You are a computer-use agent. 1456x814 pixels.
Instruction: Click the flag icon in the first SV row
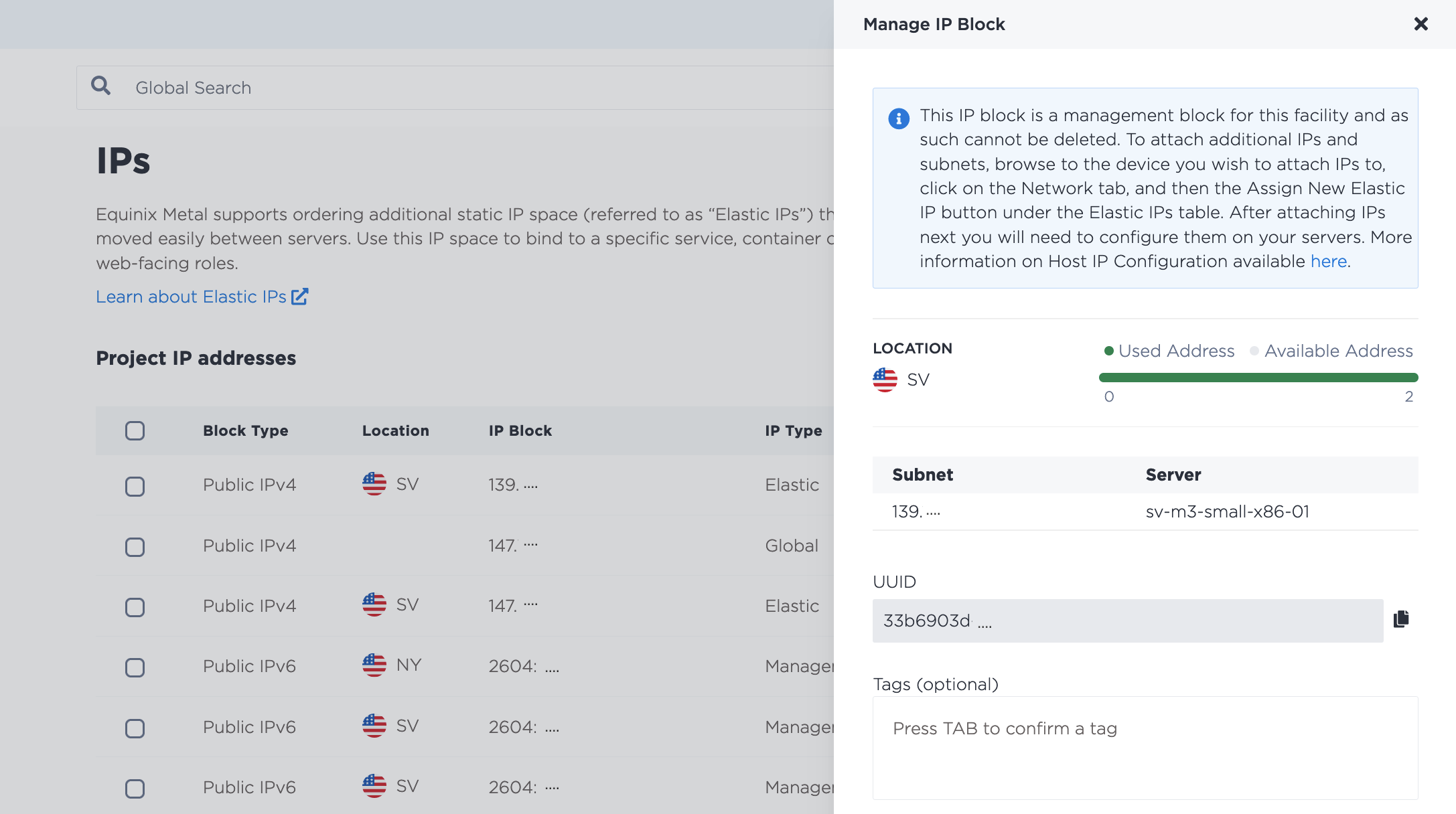374,484
